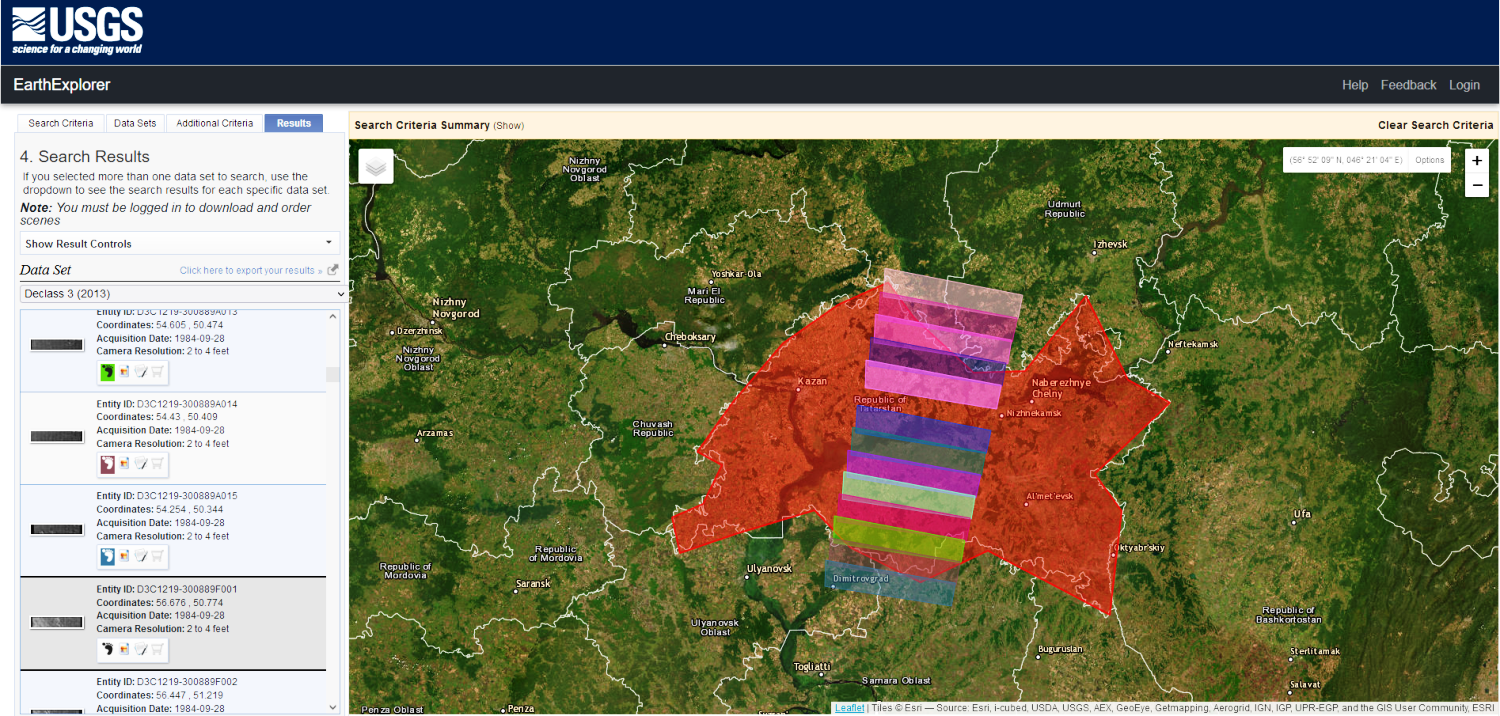
Task: Show browse overlay icon for scene D3C1219-300889A013
Action: (x=125, y=372)
